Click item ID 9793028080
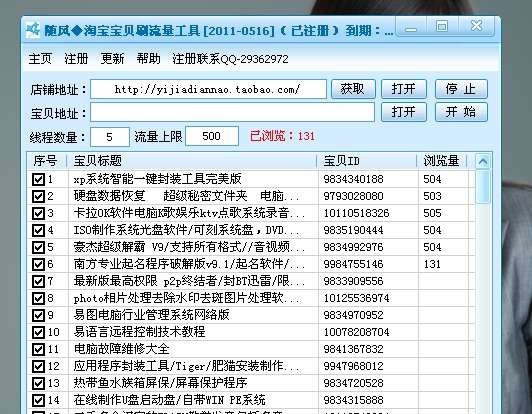 (x=353, y=196)
